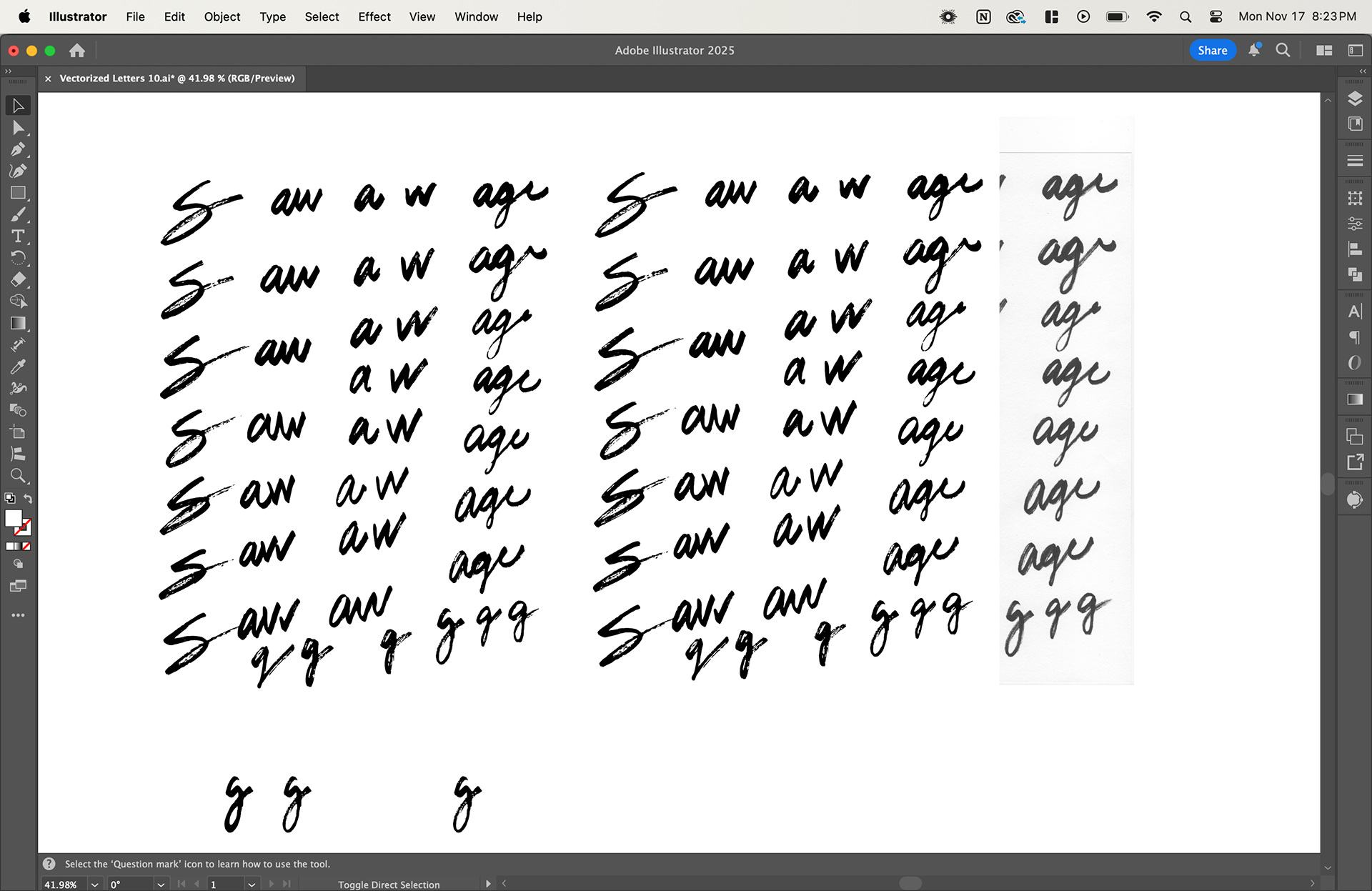This screenshot has height=891, width=1372.
Task: Click the Home button
Action: click(x=77, y=51)
